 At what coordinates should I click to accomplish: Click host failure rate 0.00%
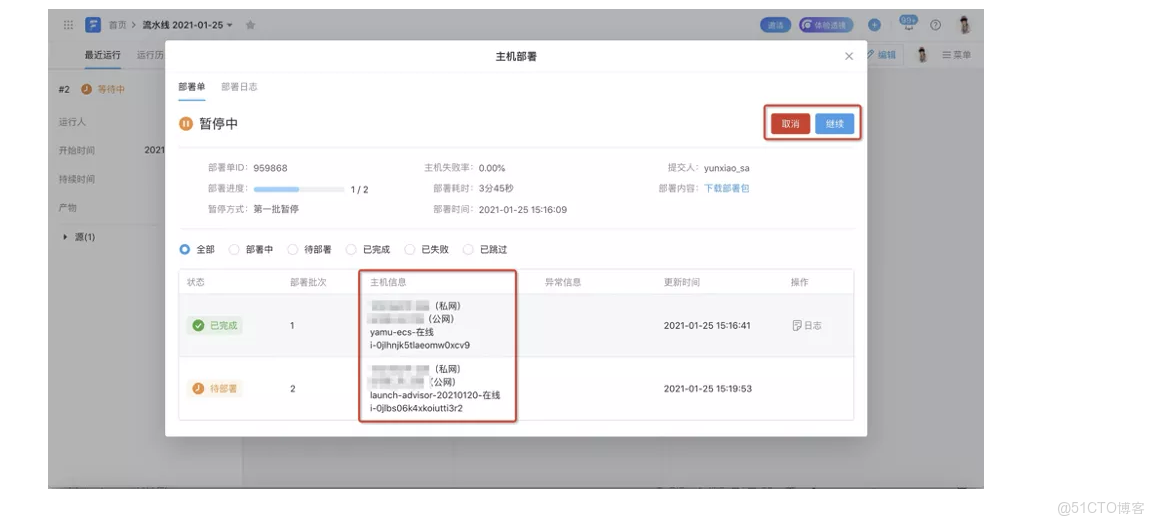(492, 168)
